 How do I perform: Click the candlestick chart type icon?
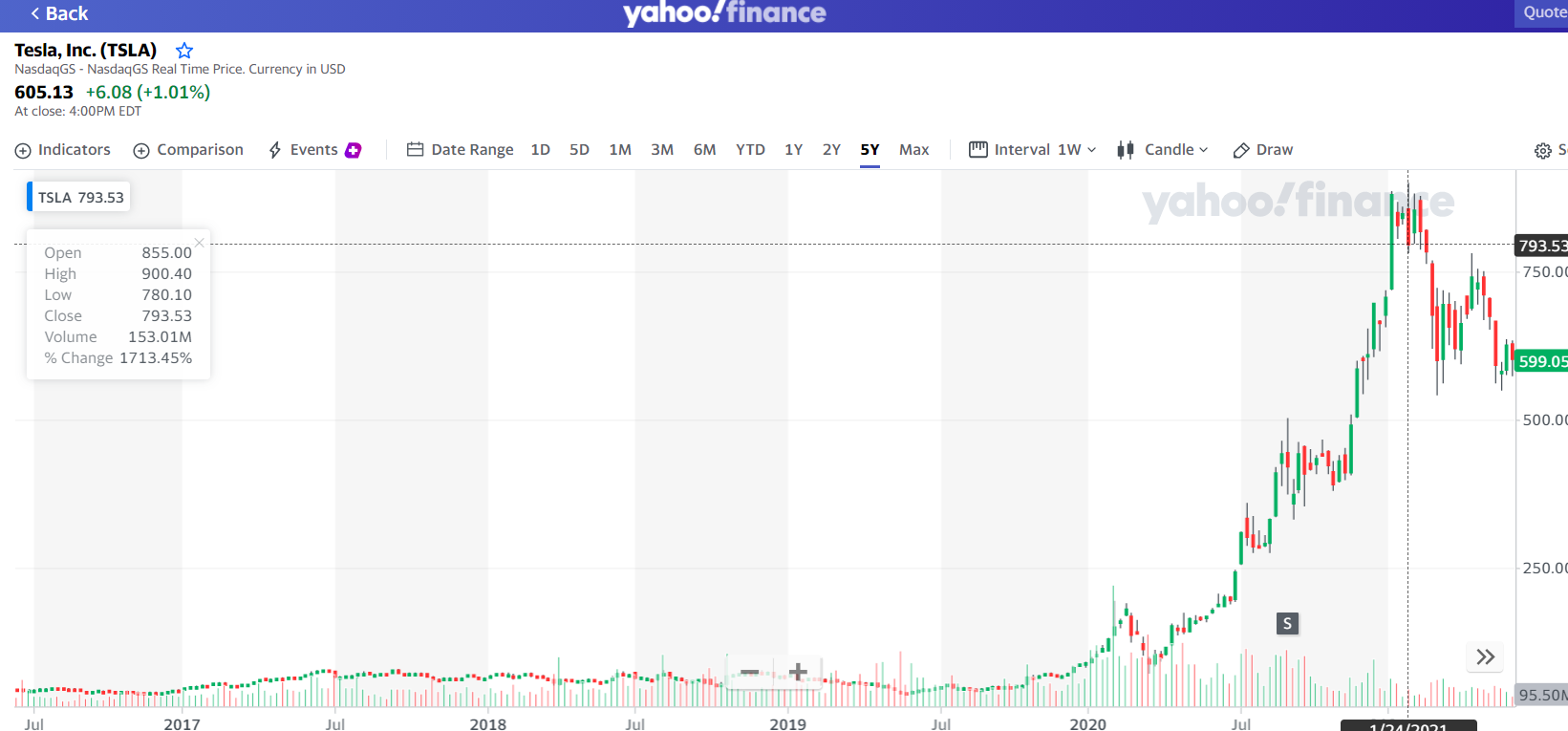point(1126,150)
